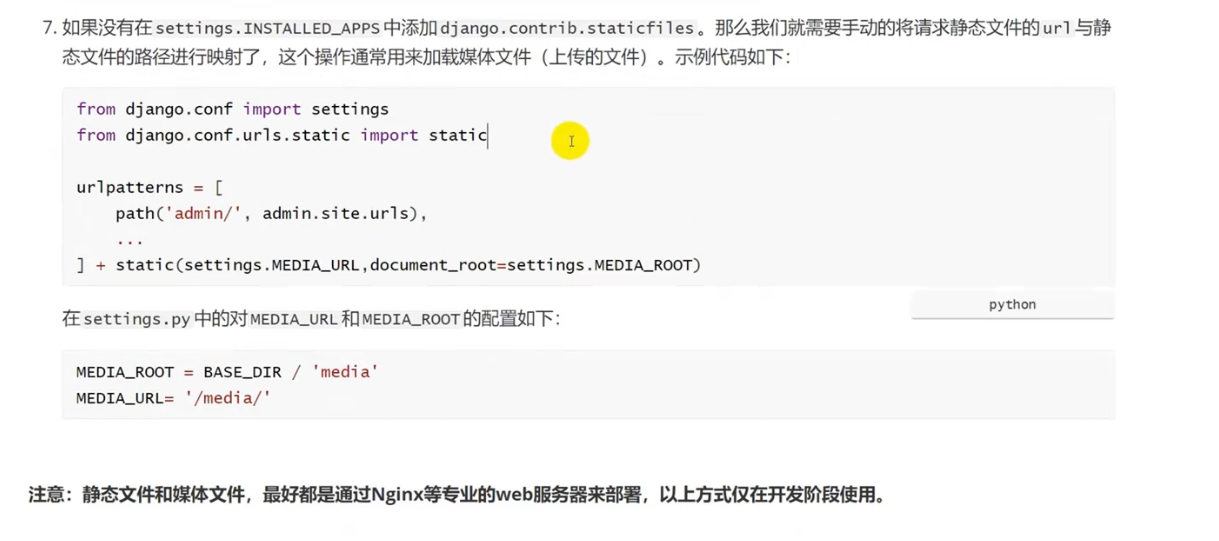Click inline MEDIA_URL text in paragraph
The height and width of the screenshot is (541, 1219).
[294, 320]
